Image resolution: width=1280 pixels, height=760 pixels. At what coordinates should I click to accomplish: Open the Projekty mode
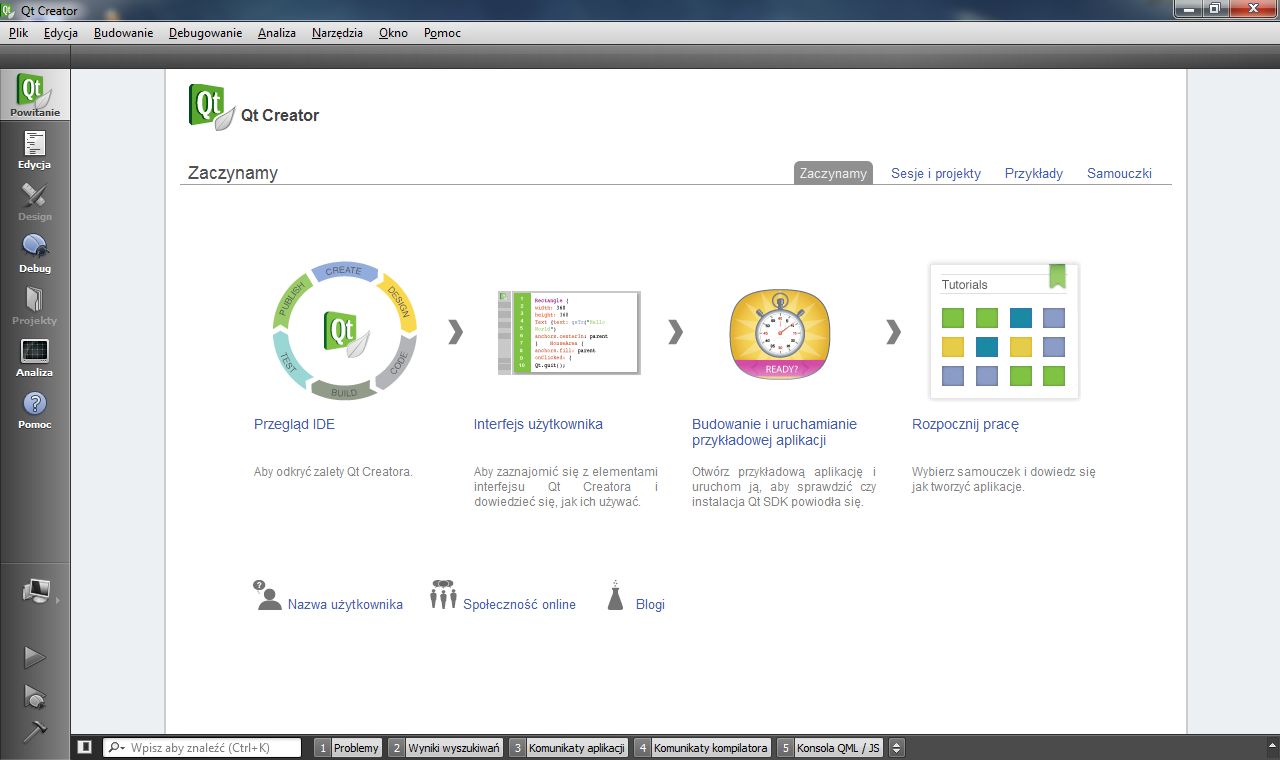(35, 304)
